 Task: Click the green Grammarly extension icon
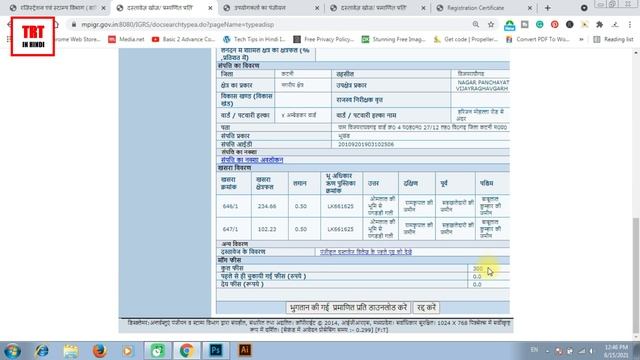pyautogui.click(x=540, y=24)
